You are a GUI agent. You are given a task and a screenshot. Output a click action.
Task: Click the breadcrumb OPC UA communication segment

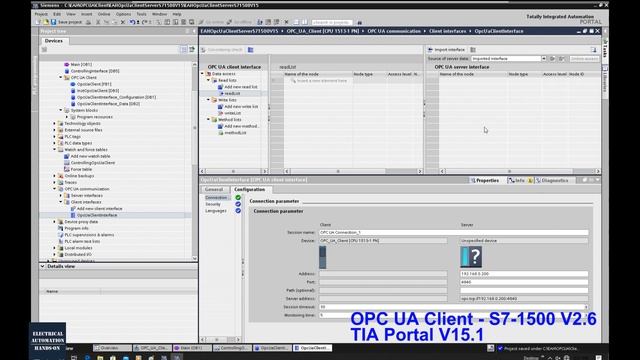point(394,31)
